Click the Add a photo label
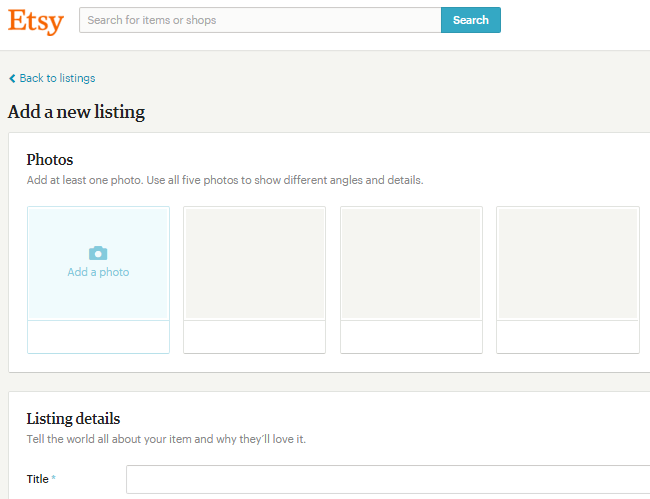This screenshot has width=650, height=499. 98,272
